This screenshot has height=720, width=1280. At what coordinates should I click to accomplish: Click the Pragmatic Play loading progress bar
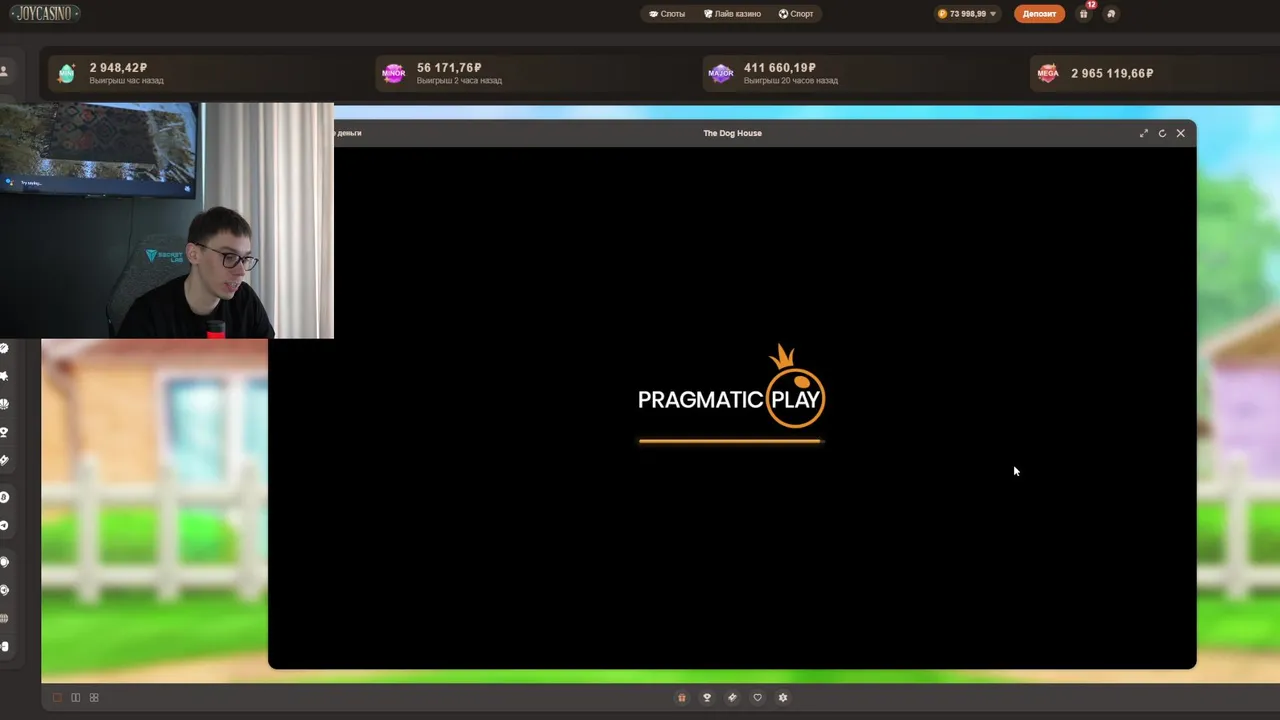pyautogui.click(x=730, y=440)
